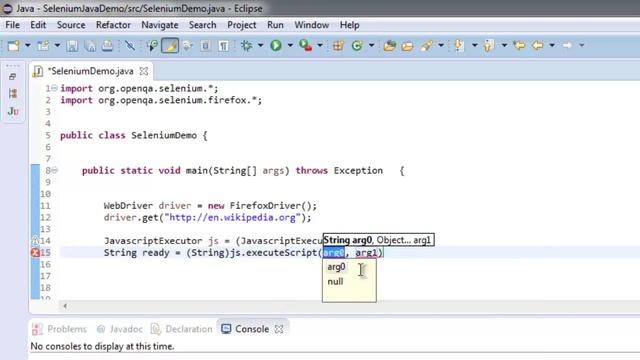Close the Console view tab
The height and width of the screenshot is (360, 640).
click(279, 329)
